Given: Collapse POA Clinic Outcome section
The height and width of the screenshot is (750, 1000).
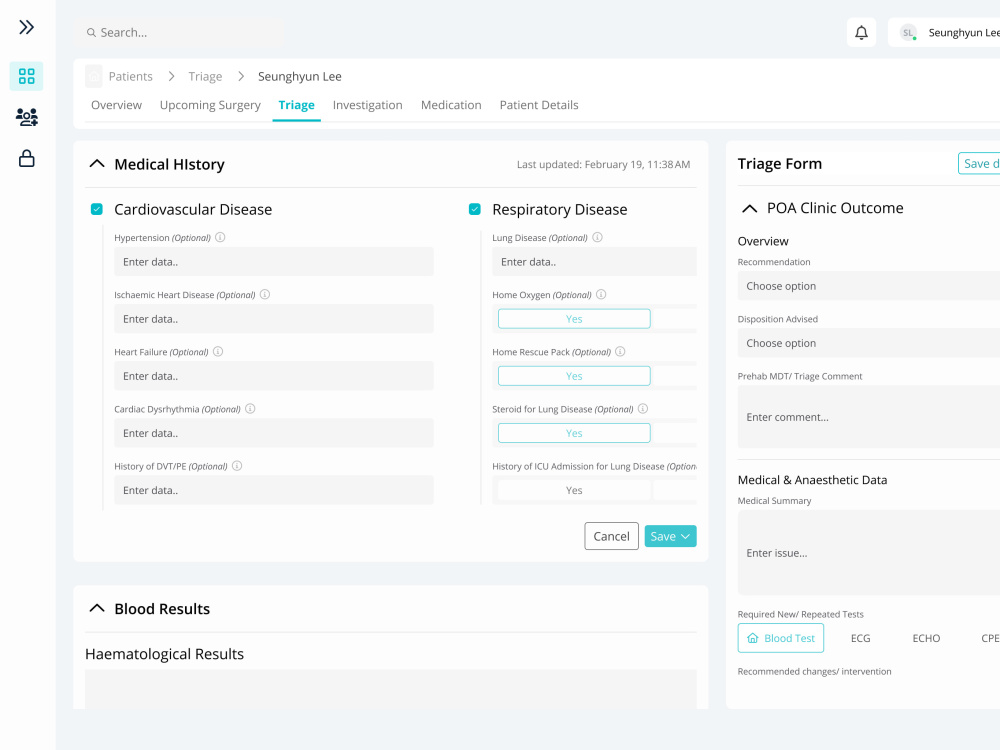Looking at the screenshot, I should point(750,209).
